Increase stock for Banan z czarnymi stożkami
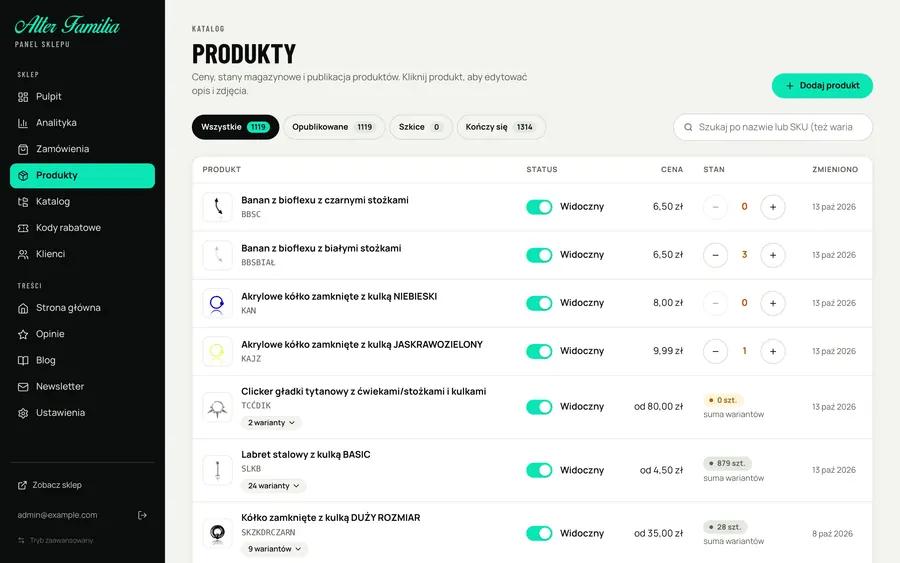Image resolution: width=900 pixels, height=563 pixels. [x=773, y=207]
